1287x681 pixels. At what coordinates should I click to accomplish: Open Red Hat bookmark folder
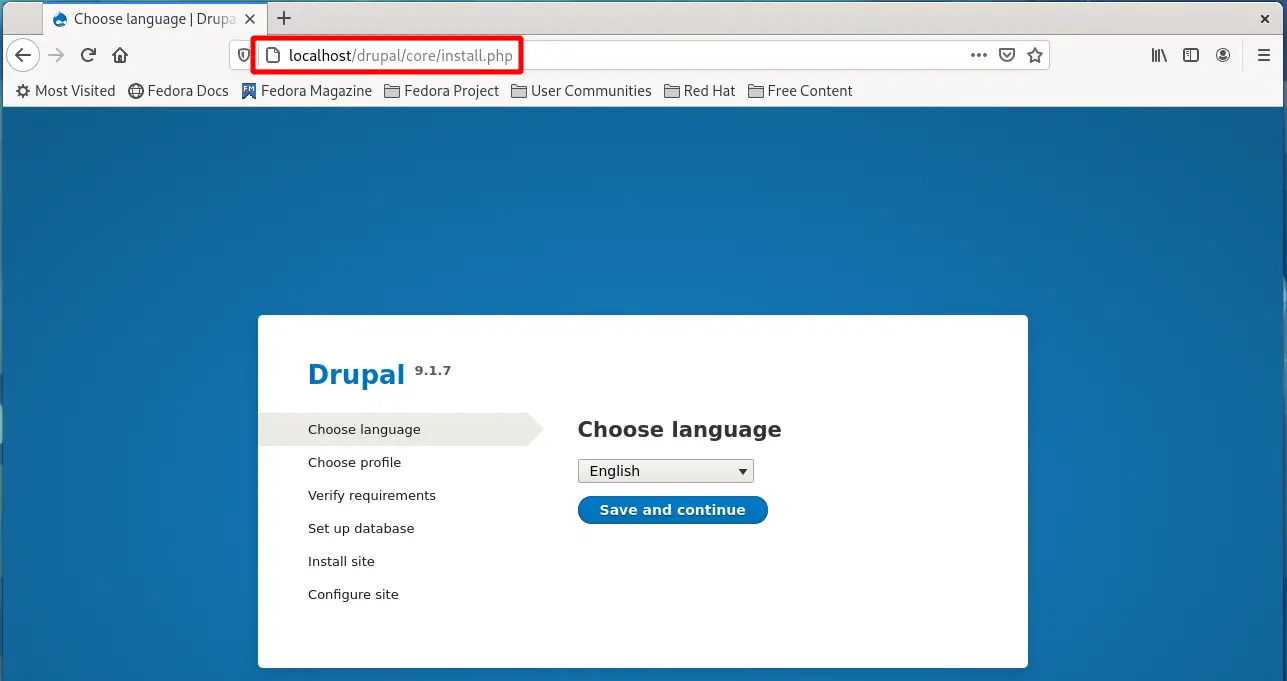(x=699, y=90)
